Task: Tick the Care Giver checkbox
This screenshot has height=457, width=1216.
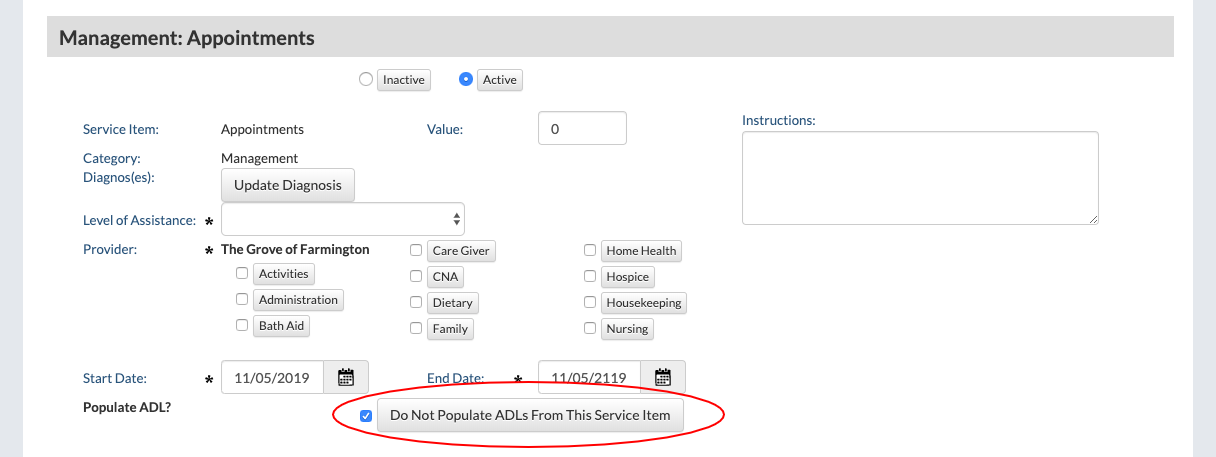Action: click(416, 250)
